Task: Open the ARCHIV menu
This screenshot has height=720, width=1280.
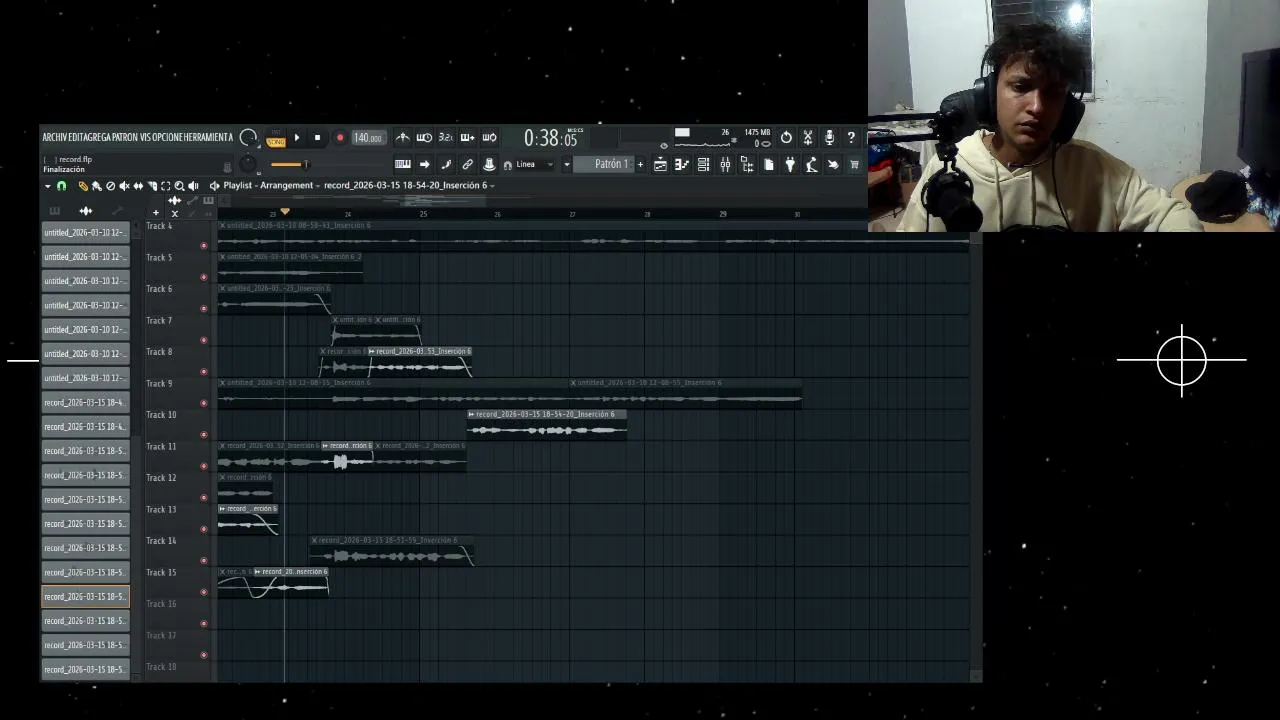Action: click(x=55, y=137)
